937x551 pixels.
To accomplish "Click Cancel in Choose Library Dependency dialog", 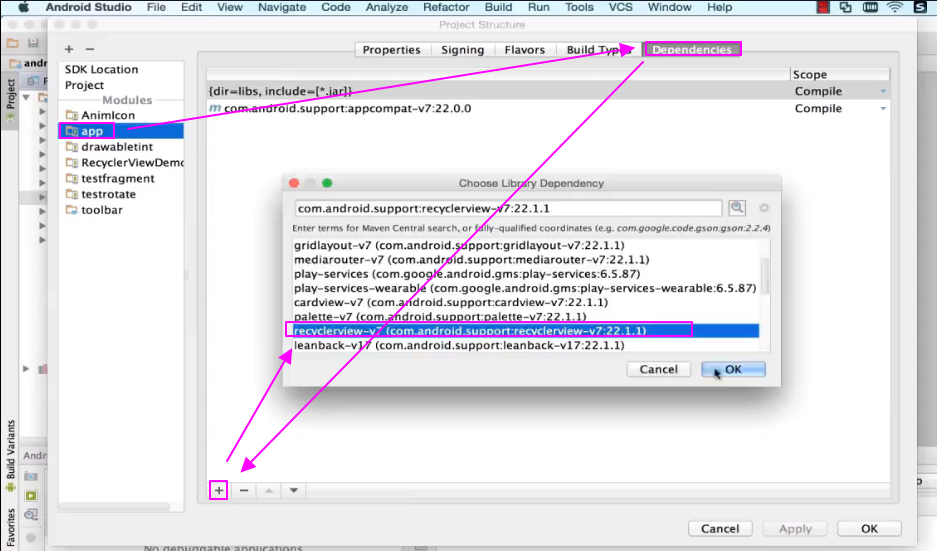I will click(659, 369).
